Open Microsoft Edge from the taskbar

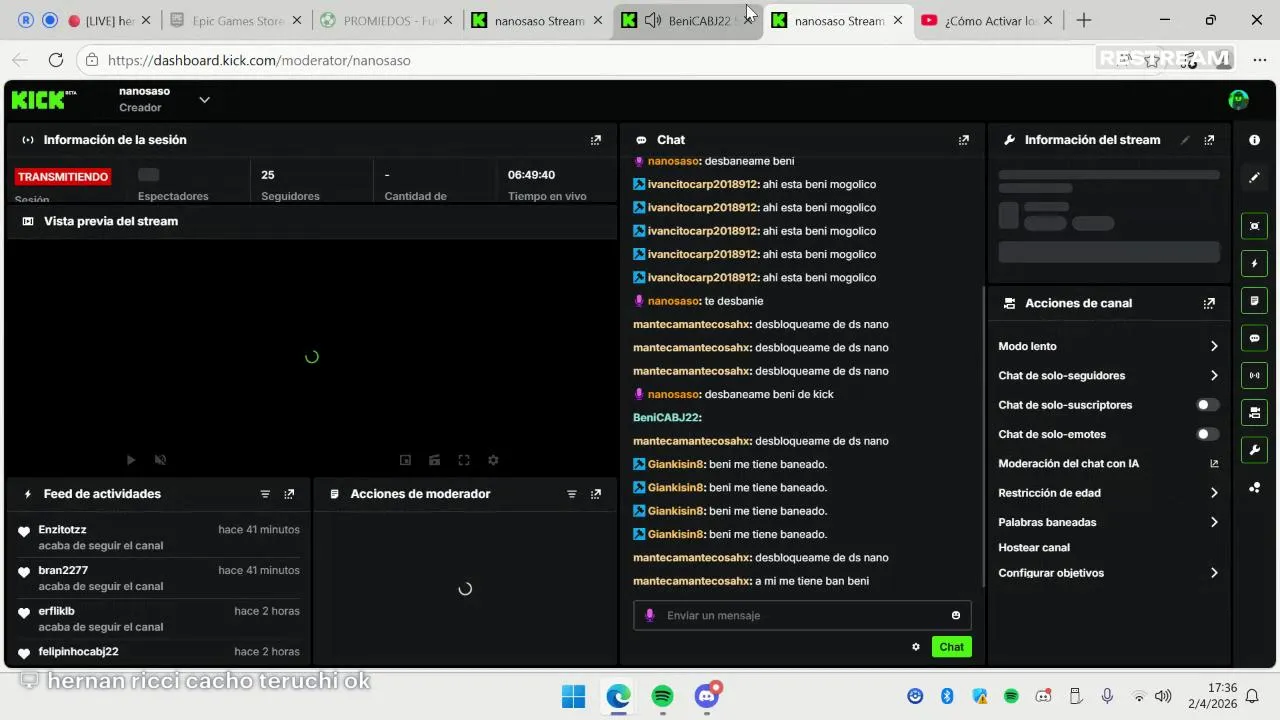618,696
